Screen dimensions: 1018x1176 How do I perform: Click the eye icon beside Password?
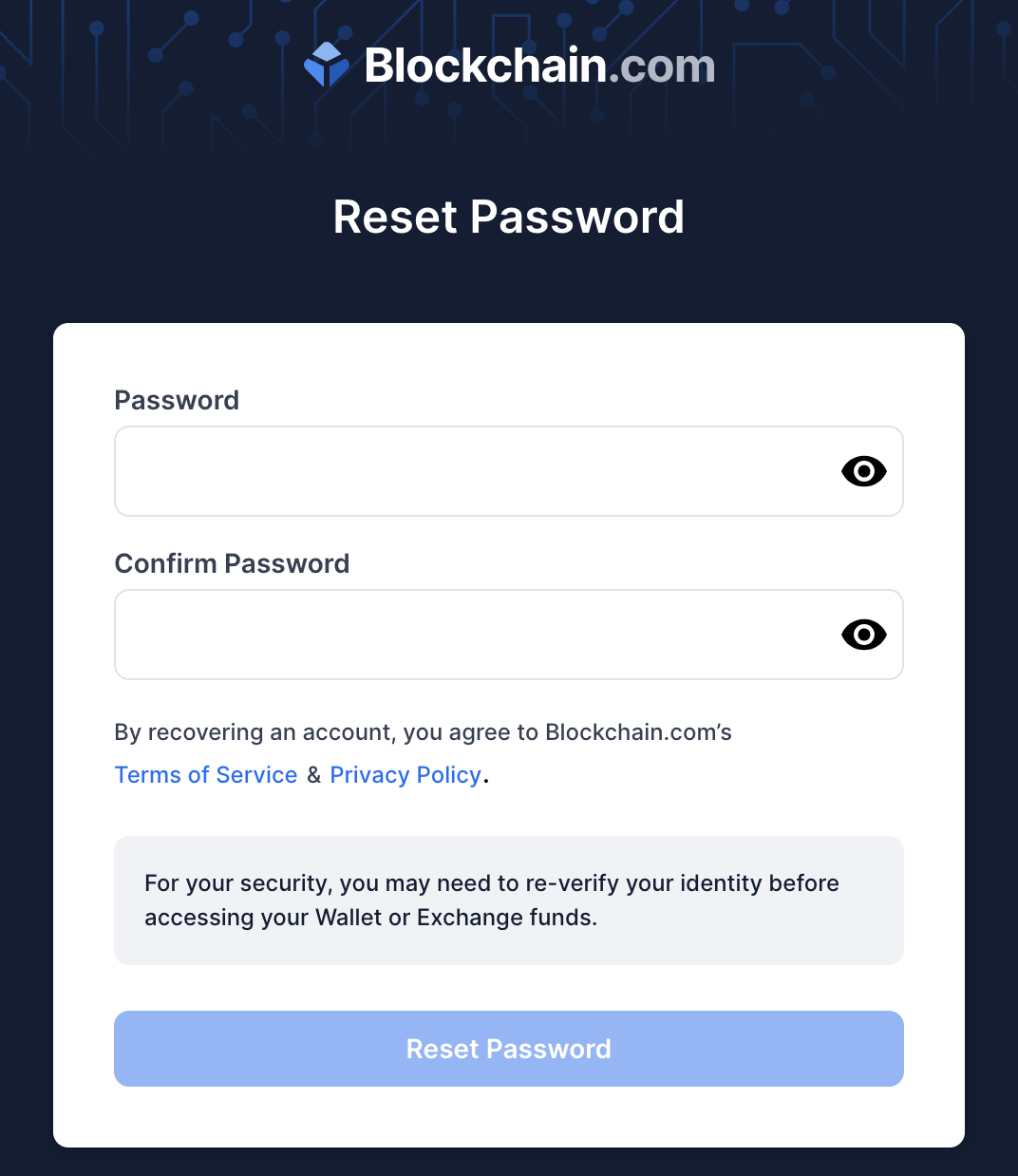point(863,471)
